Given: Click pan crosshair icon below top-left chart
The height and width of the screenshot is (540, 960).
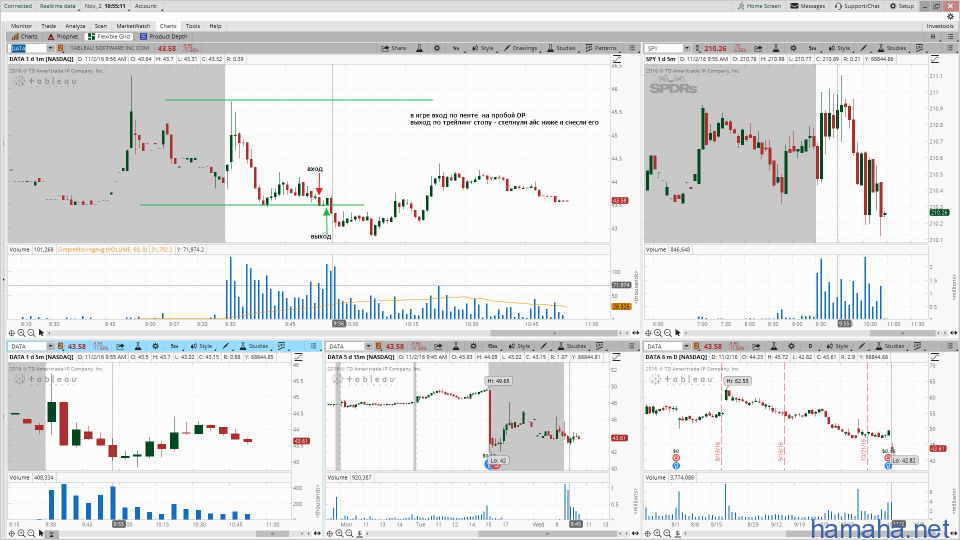Looking at the screenshot, I should click(x=12, y=333).
